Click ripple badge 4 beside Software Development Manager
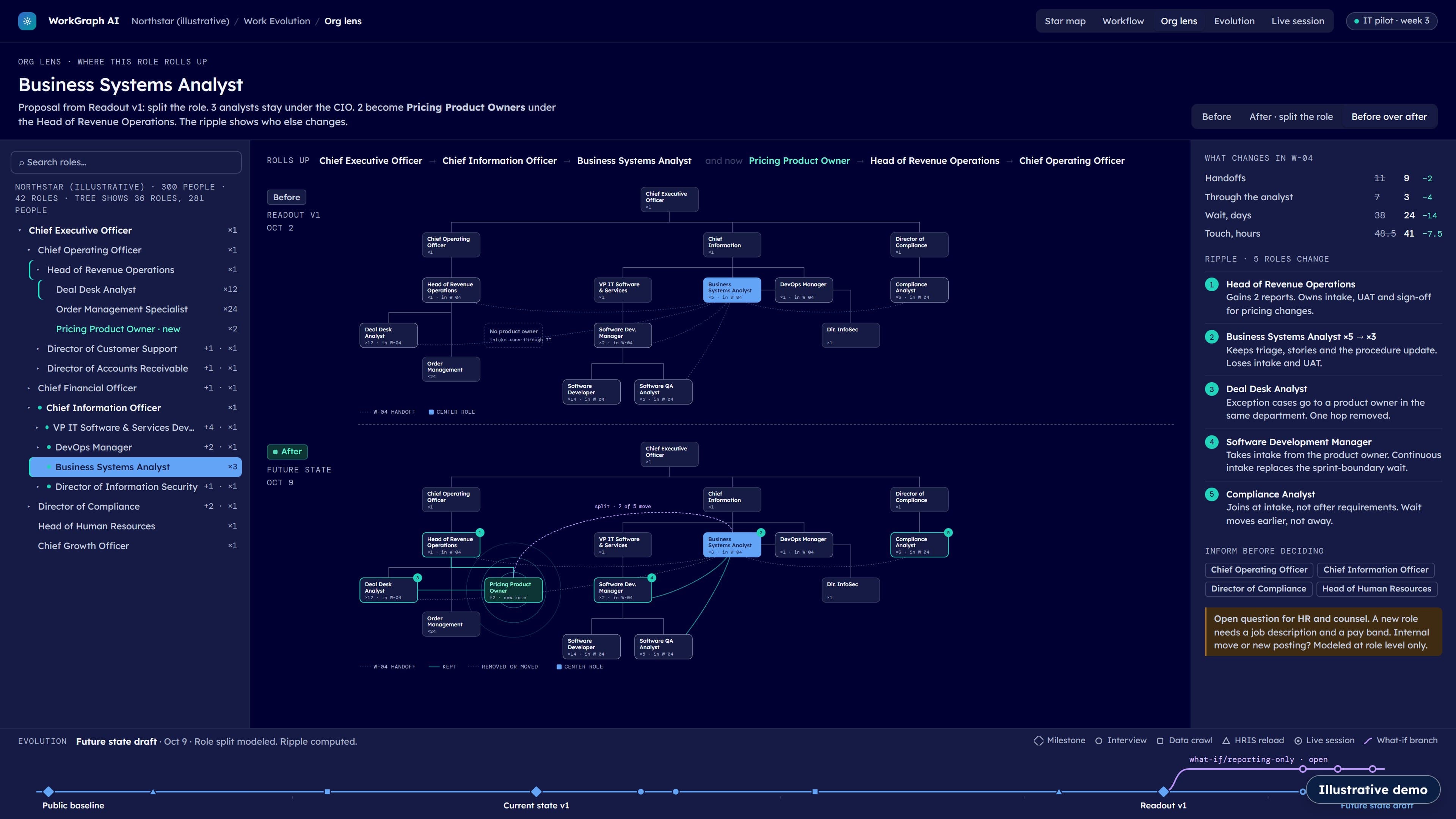Image resolution: width=1456 pixels, height=819 pixels. click(x=1211, y=442)
